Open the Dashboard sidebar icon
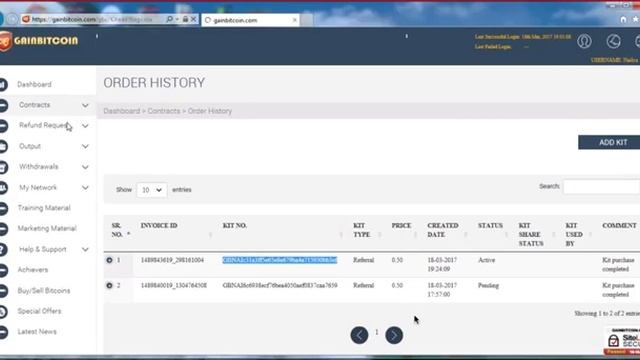 [x=3, y=84]
